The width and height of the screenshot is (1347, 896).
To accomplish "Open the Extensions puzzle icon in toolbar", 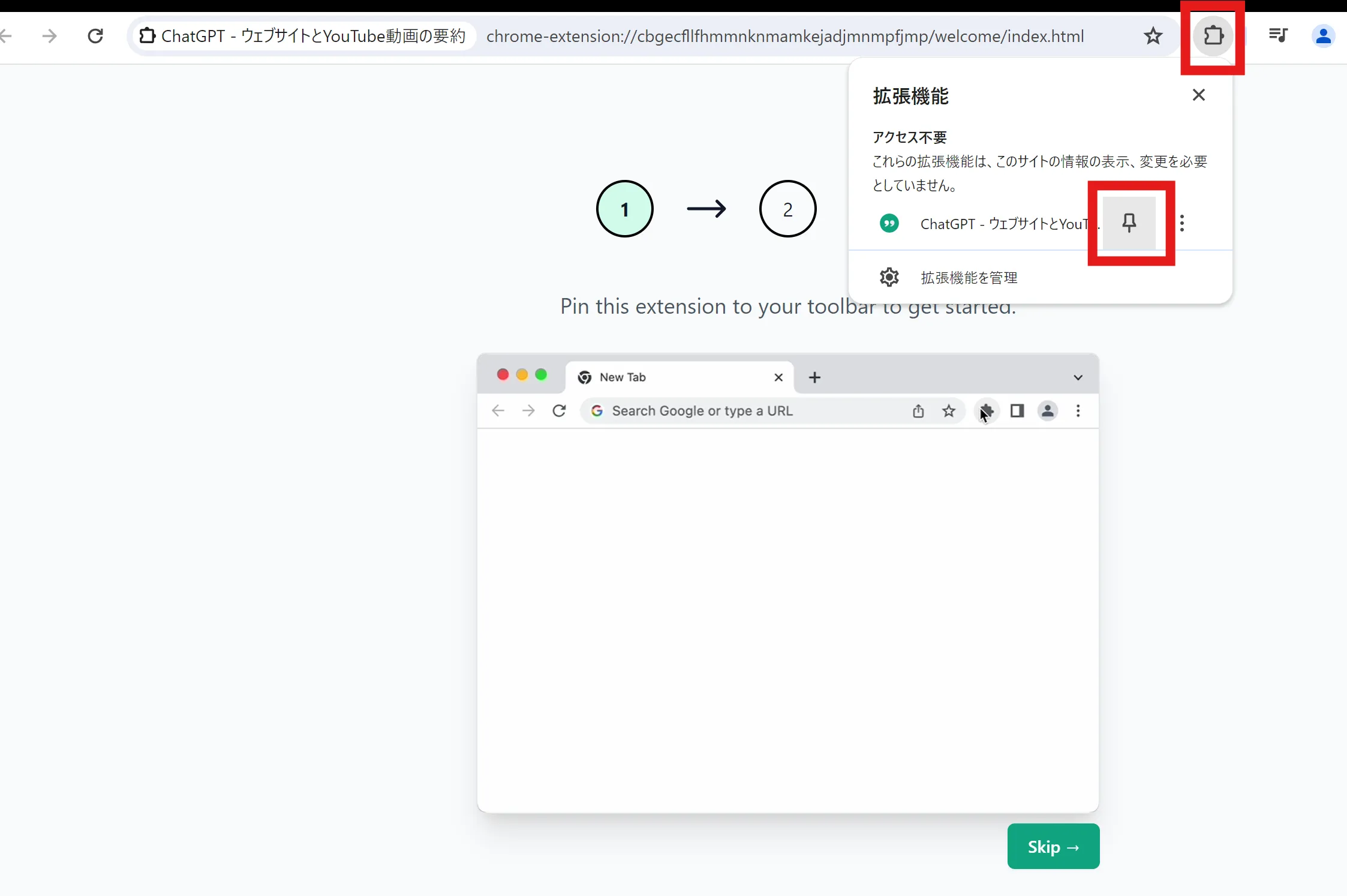I will (1213, 36).
